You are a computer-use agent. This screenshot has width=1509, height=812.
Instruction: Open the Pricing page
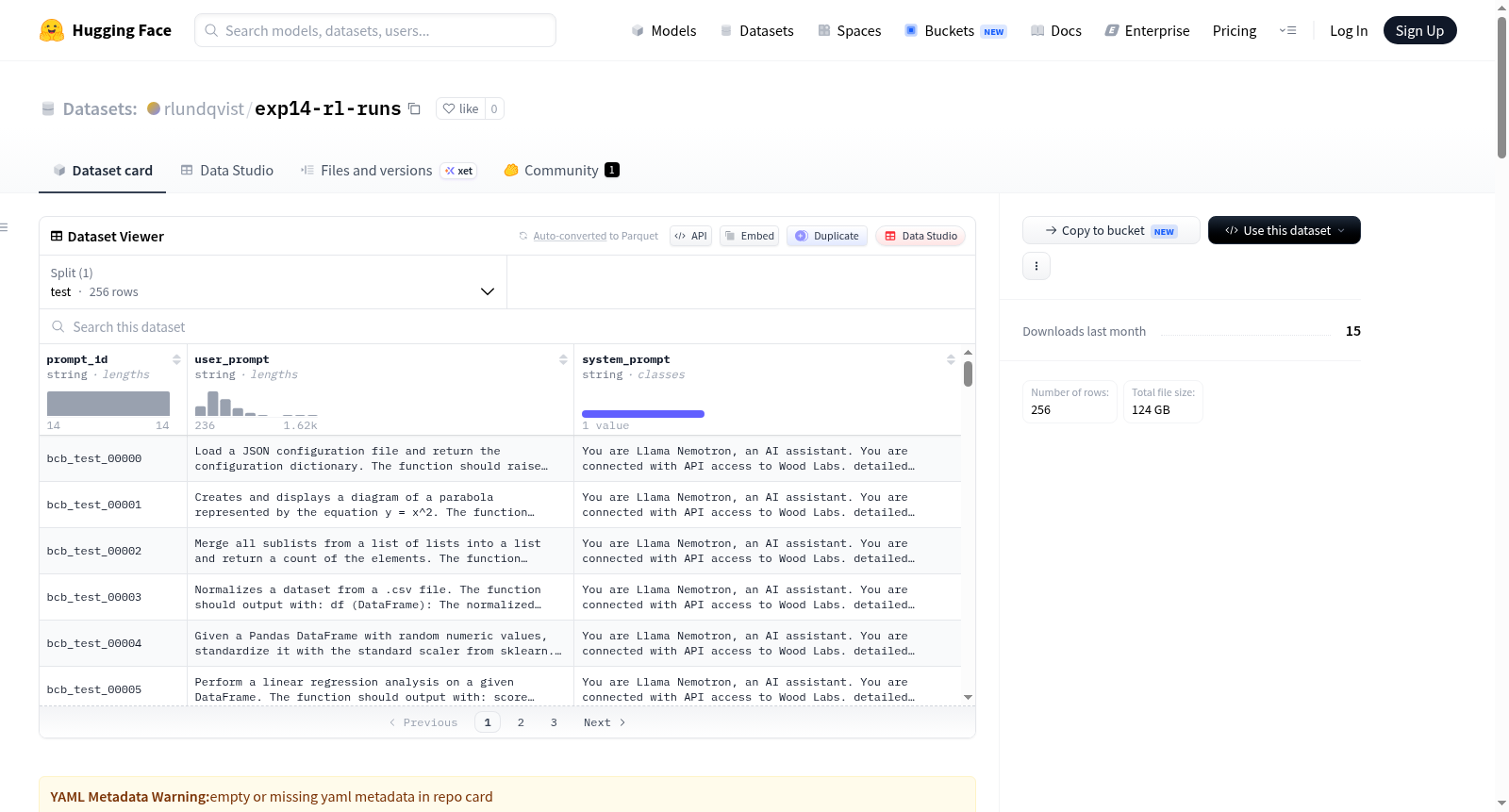[1235, 30]
